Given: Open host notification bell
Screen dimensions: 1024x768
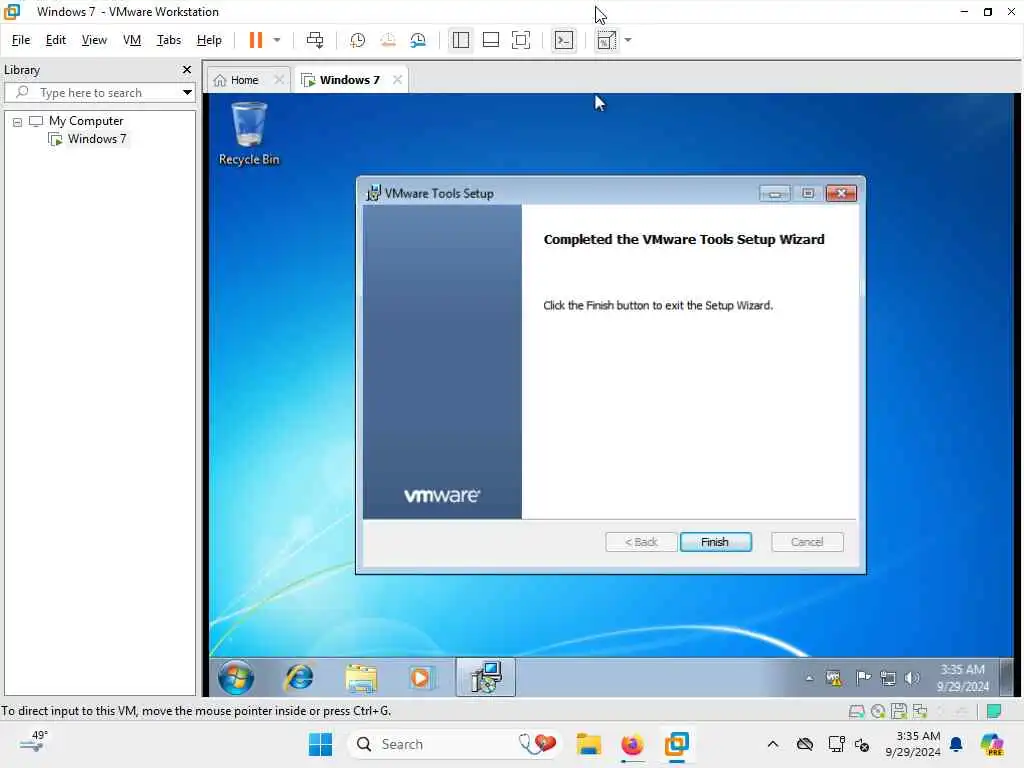Looking at the screenshot, I should pos(956,744).
